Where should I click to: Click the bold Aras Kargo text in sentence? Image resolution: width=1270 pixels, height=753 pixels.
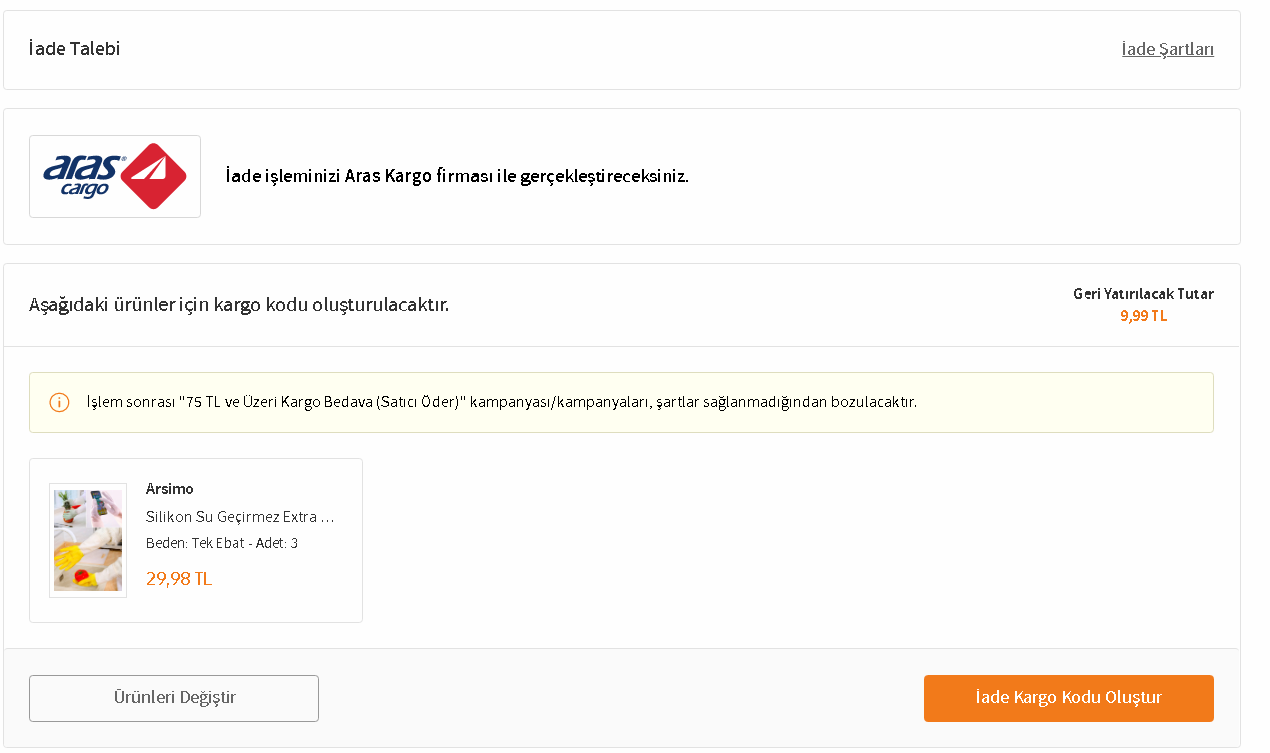388,176
